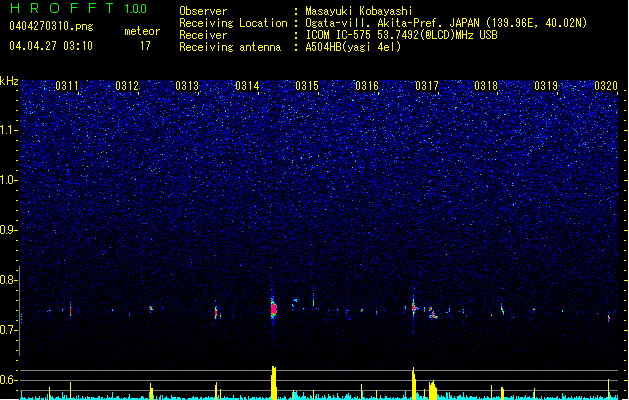Click the red meteor echo below the 0311 label
The width and height of the screenshot is (629, 400).
(x=71, y=311)
